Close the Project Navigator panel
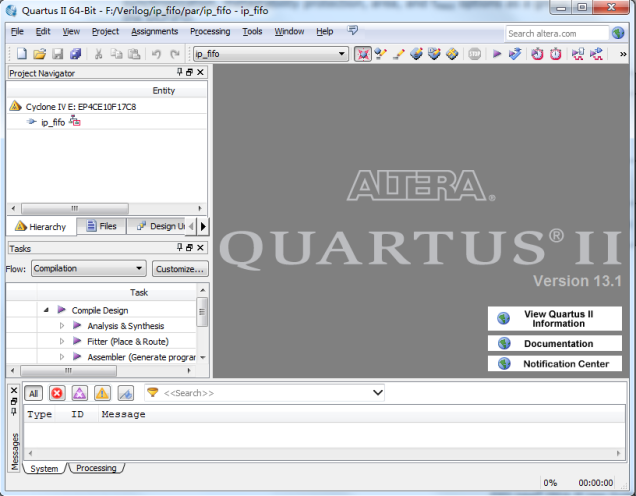This screenshot has width=636, height=496. pos(200,72)
